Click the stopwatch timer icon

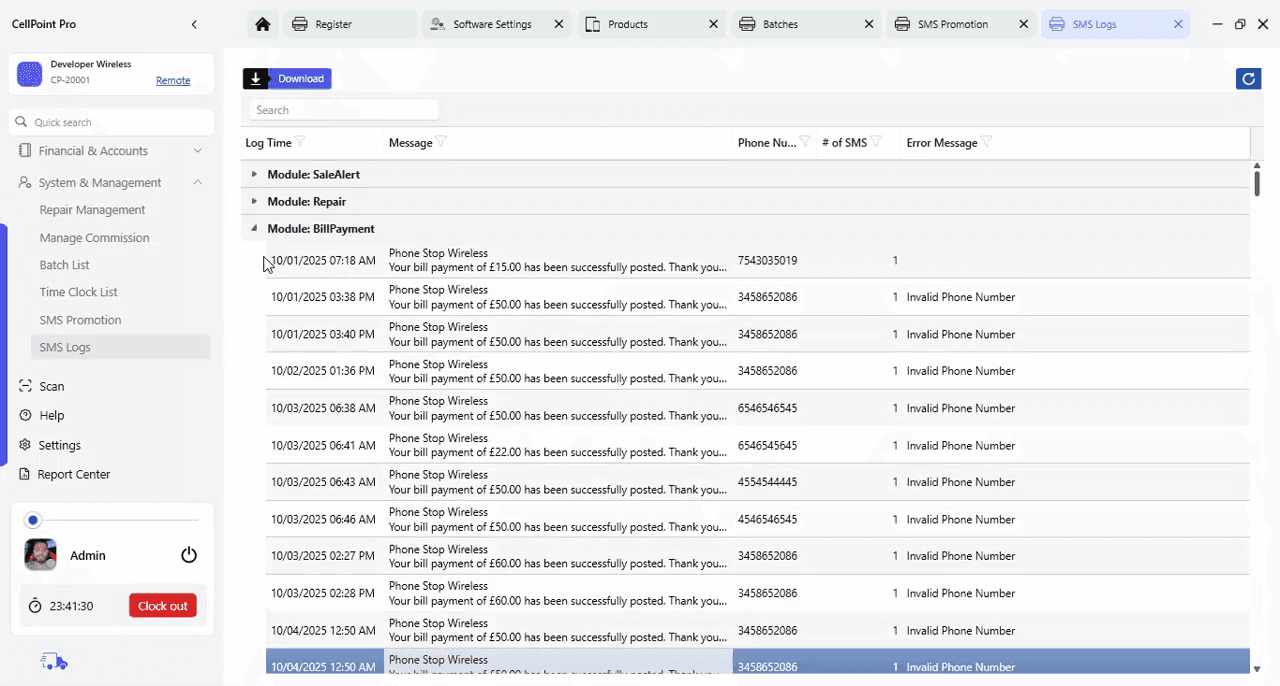(x=35, y=606)
